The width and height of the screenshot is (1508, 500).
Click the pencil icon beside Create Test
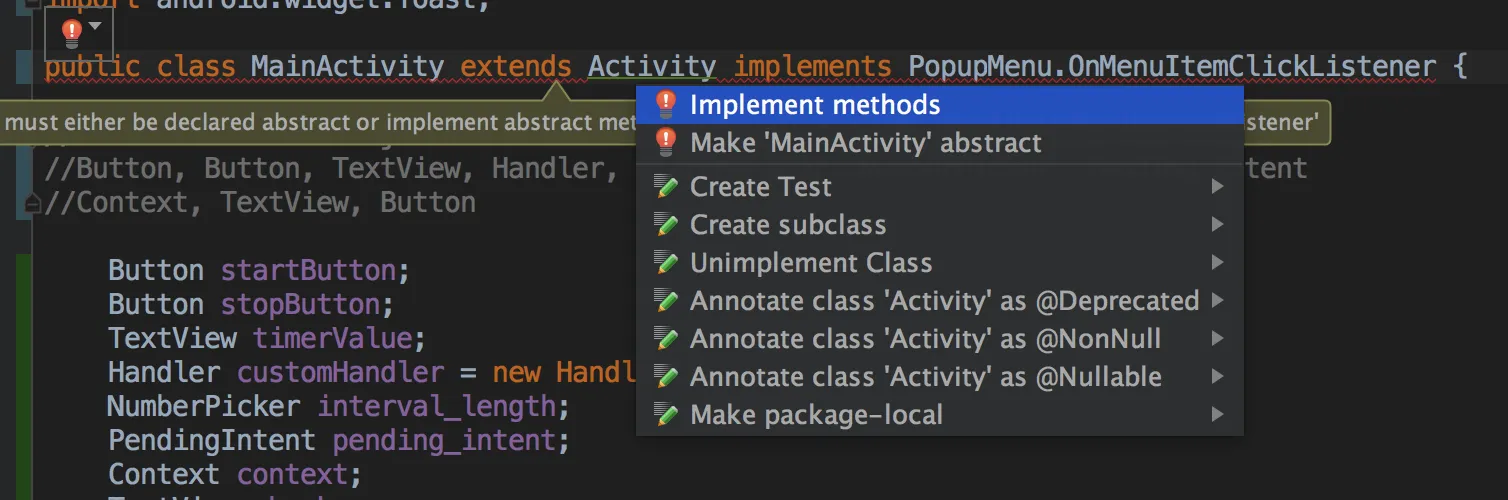(665, 187)
